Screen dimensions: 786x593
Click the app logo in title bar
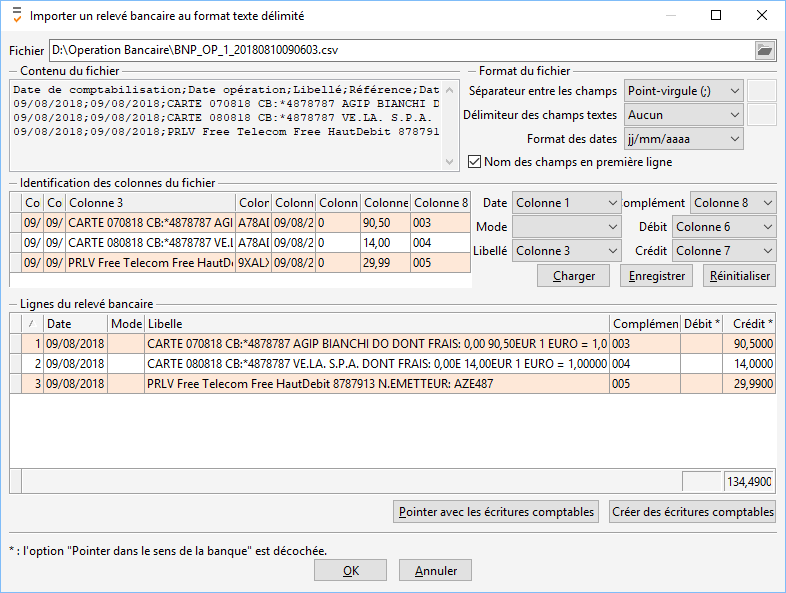point(17,15)
